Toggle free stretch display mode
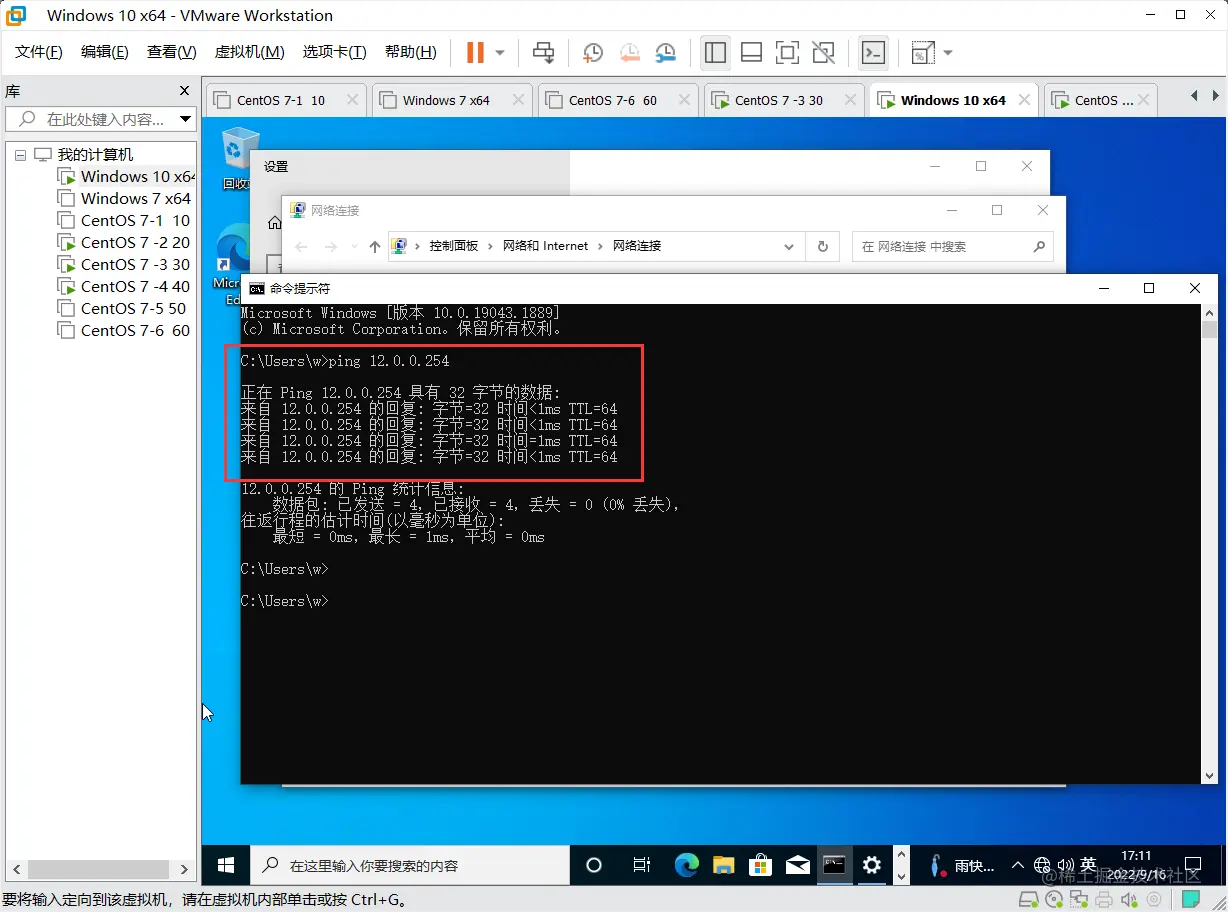 pos(921,52)
